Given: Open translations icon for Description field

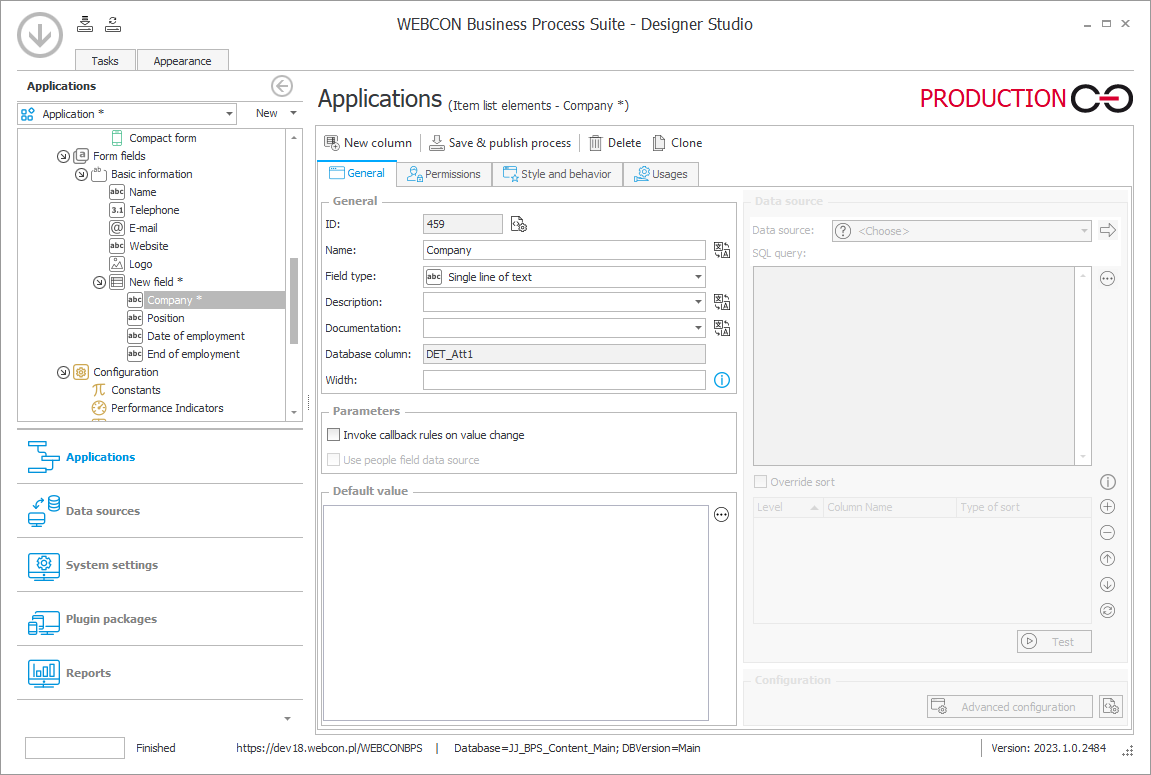Looking at the screenshot, I should coord(722,302).
